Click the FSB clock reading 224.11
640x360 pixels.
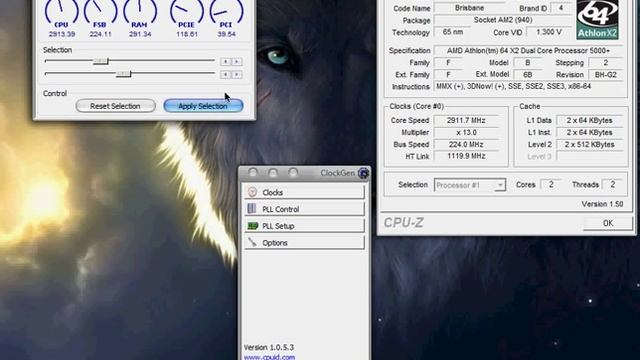[x=100, y=34]
